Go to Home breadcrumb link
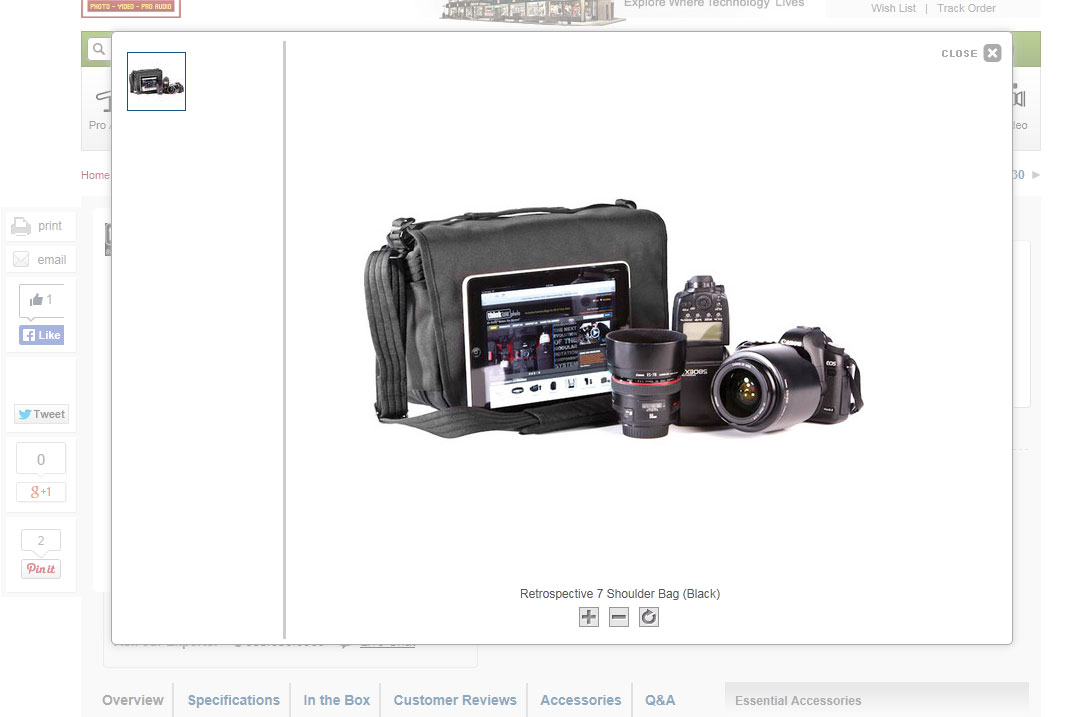Screen dimensions: 1087x717 click(x=95, y=175)
